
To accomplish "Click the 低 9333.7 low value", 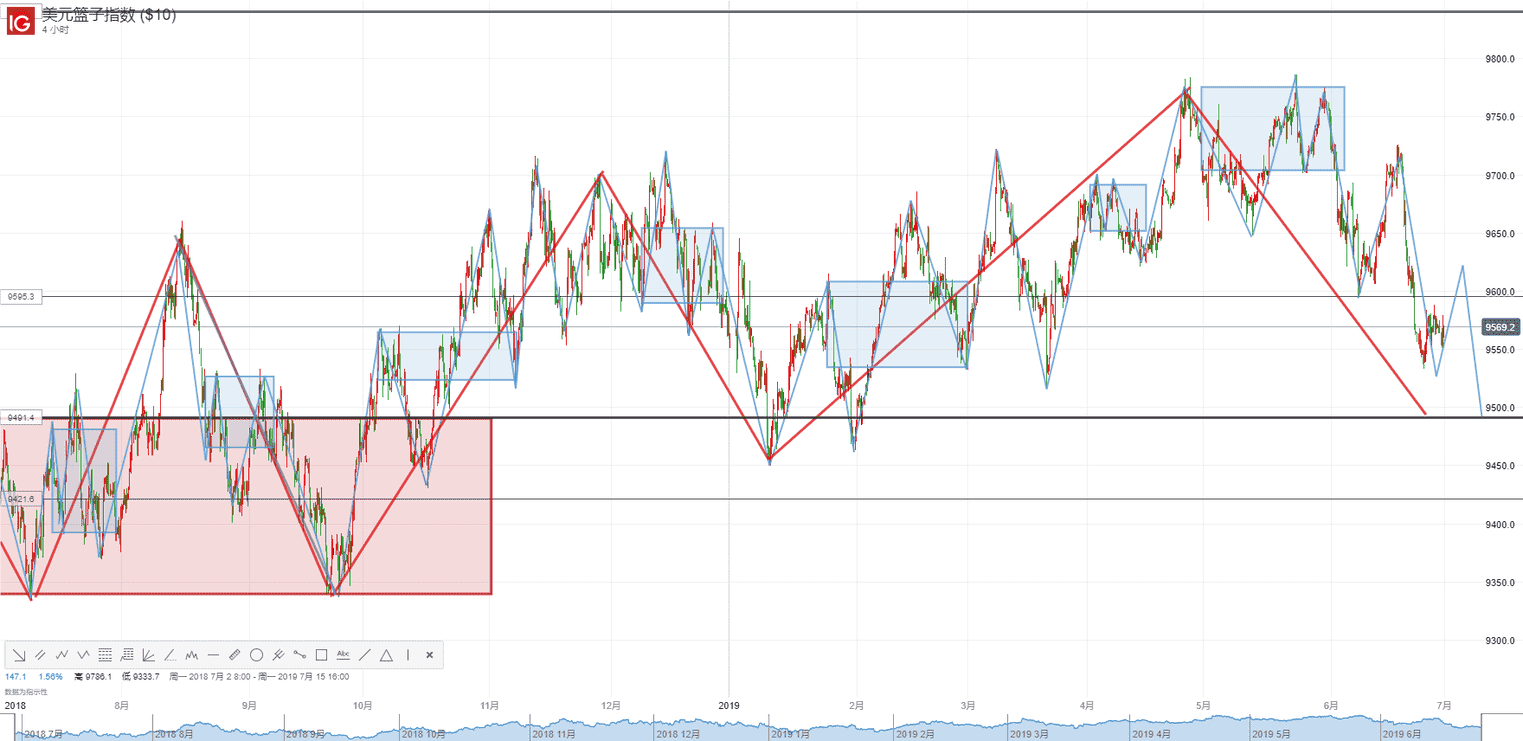I will 141,677.
